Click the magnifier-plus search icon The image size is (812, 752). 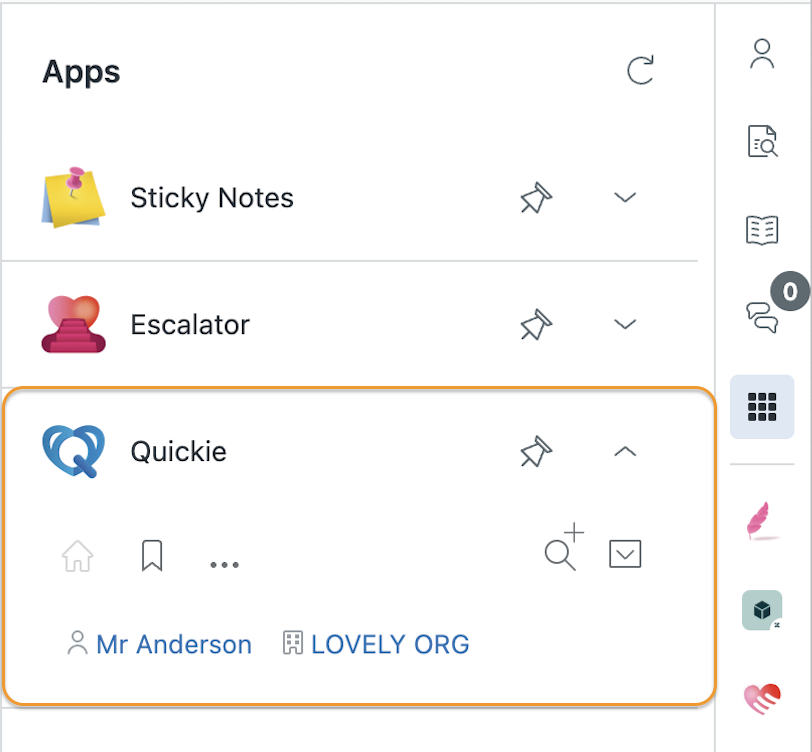click(x=564, y=547)
